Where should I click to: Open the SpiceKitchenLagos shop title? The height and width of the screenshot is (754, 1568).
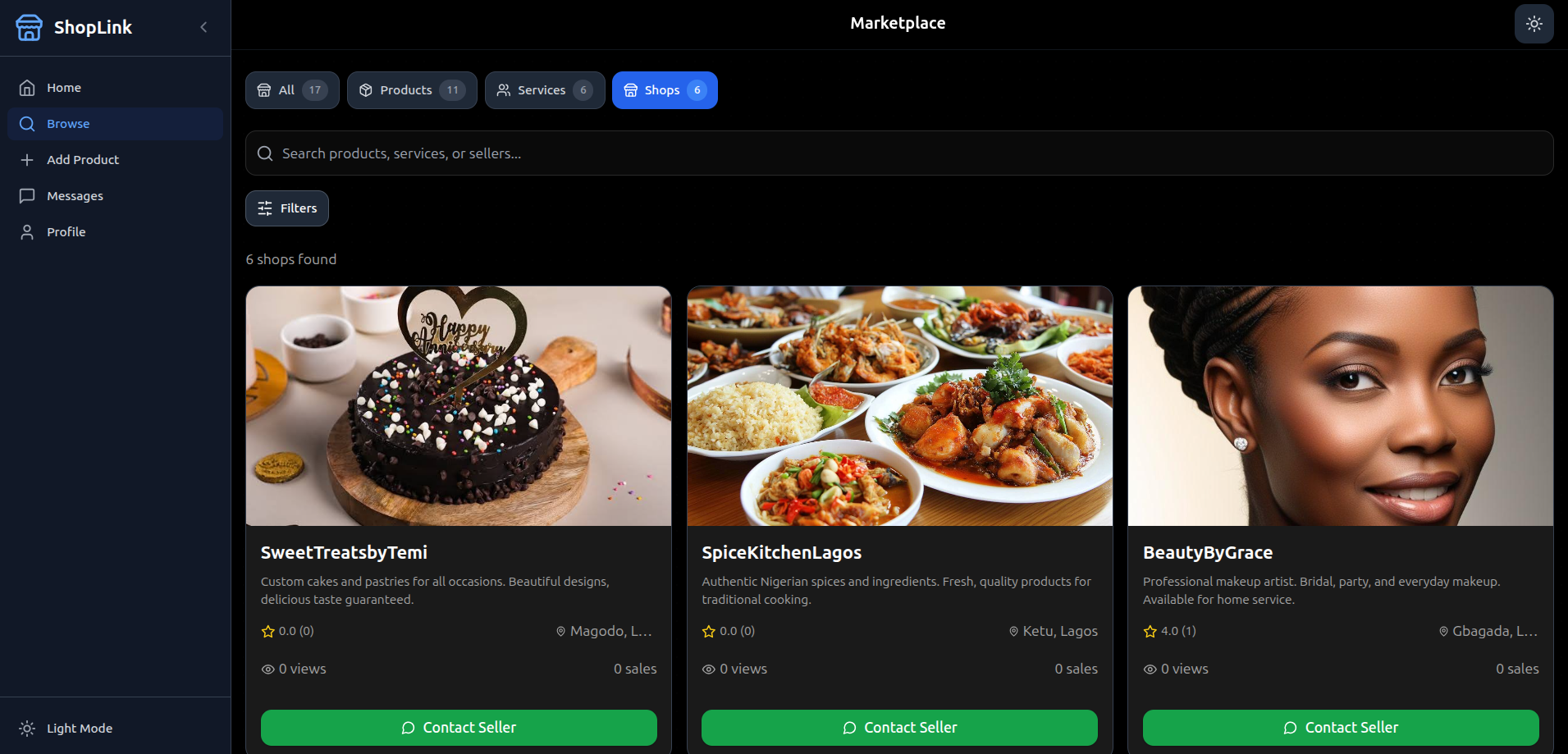click(x=781, y=553)
